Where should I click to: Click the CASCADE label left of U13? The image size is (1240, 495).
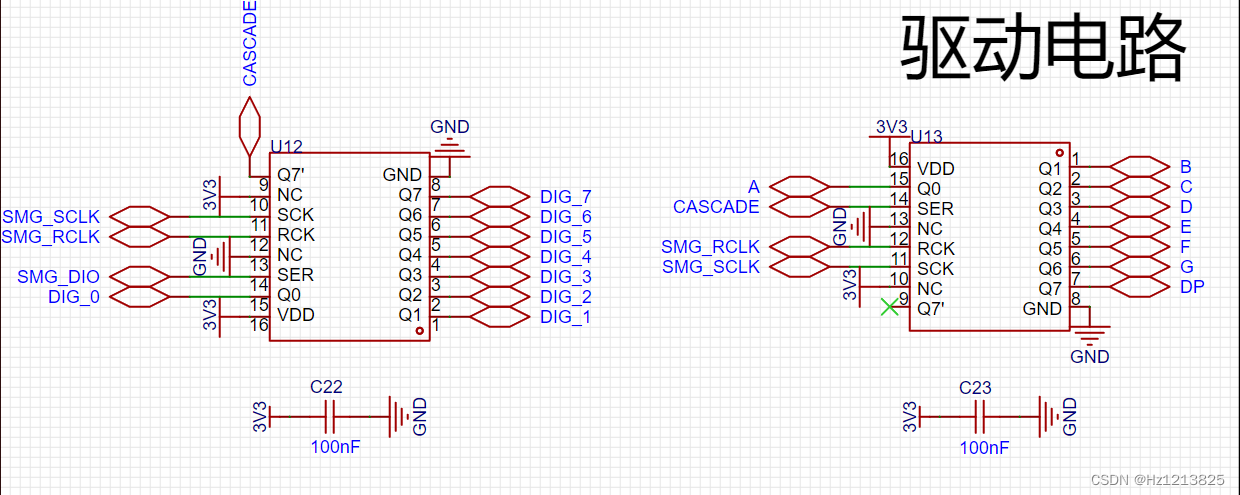point(716,207)
